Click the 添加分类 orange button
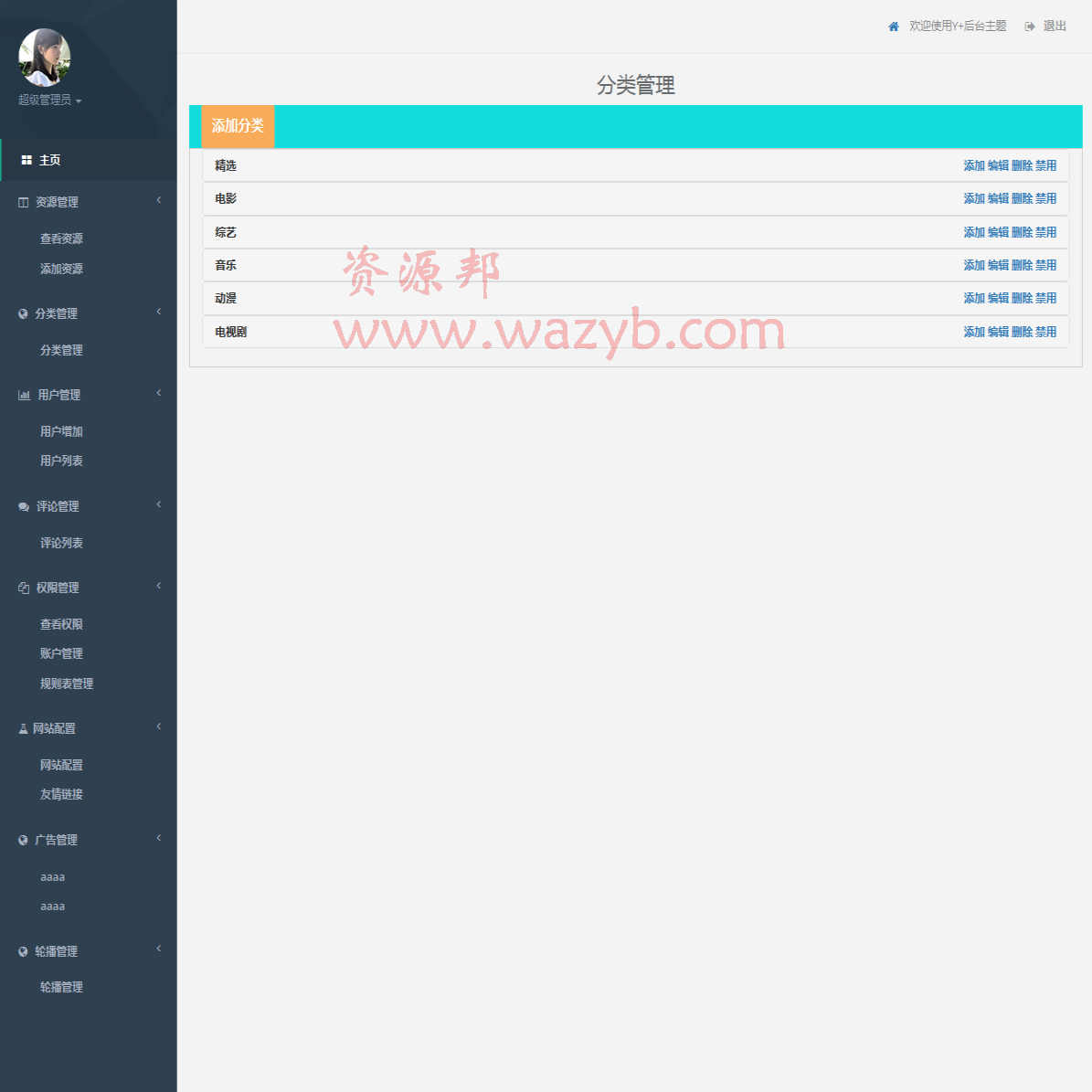Image resolution: width=1092 pixels, height=1092 pixels. pyautogui.click(x=237, y=126)
